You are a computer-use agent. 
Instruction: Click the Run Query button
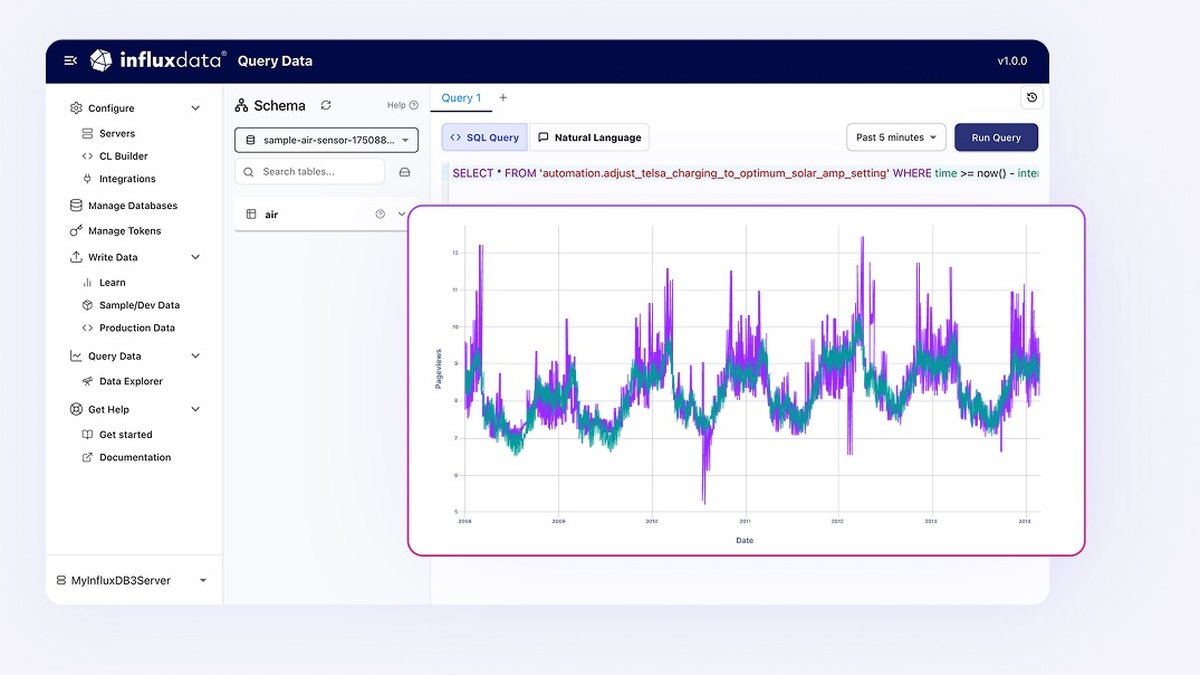coord(996,138)
